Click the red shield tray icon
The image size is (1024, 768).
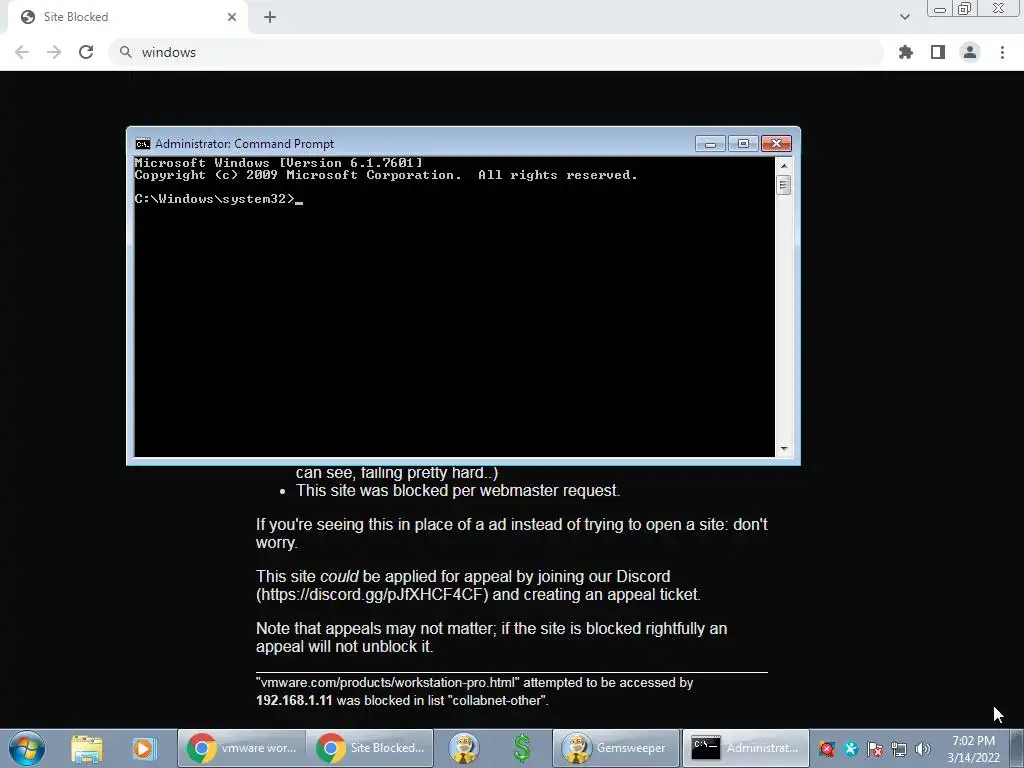click(827, 749)
